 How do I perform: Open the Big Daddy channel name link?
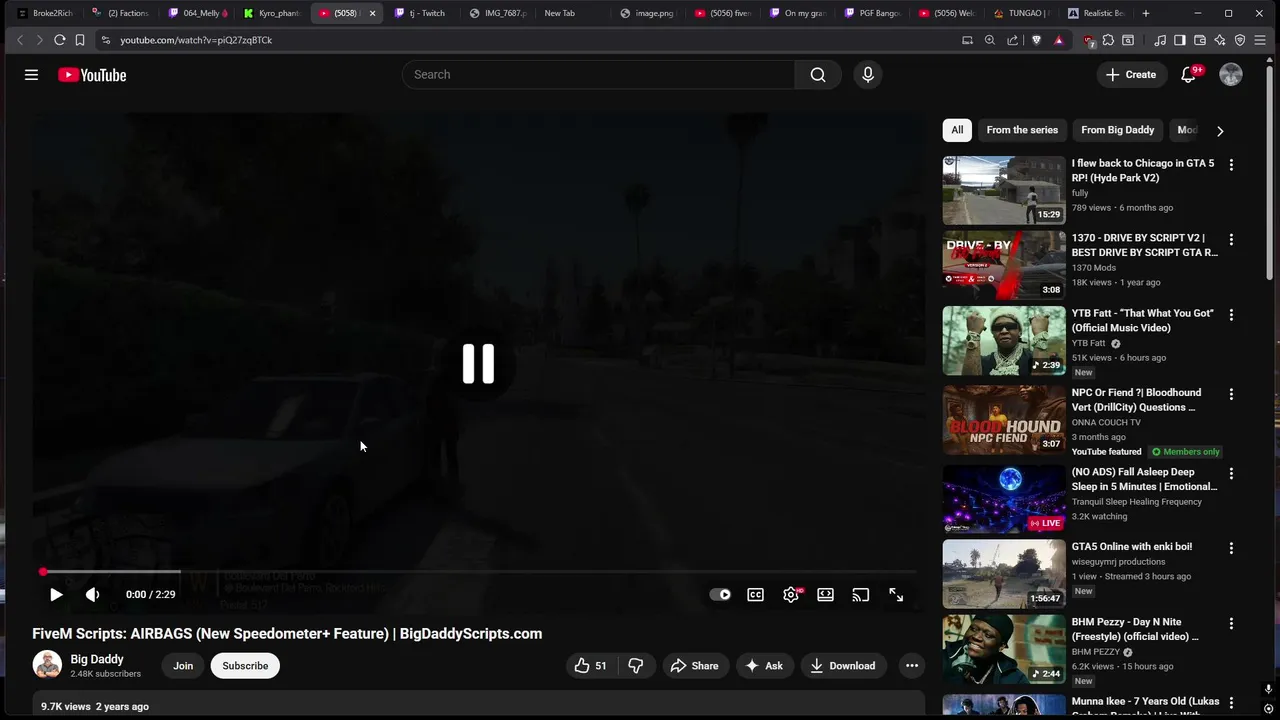click(97, 660)
